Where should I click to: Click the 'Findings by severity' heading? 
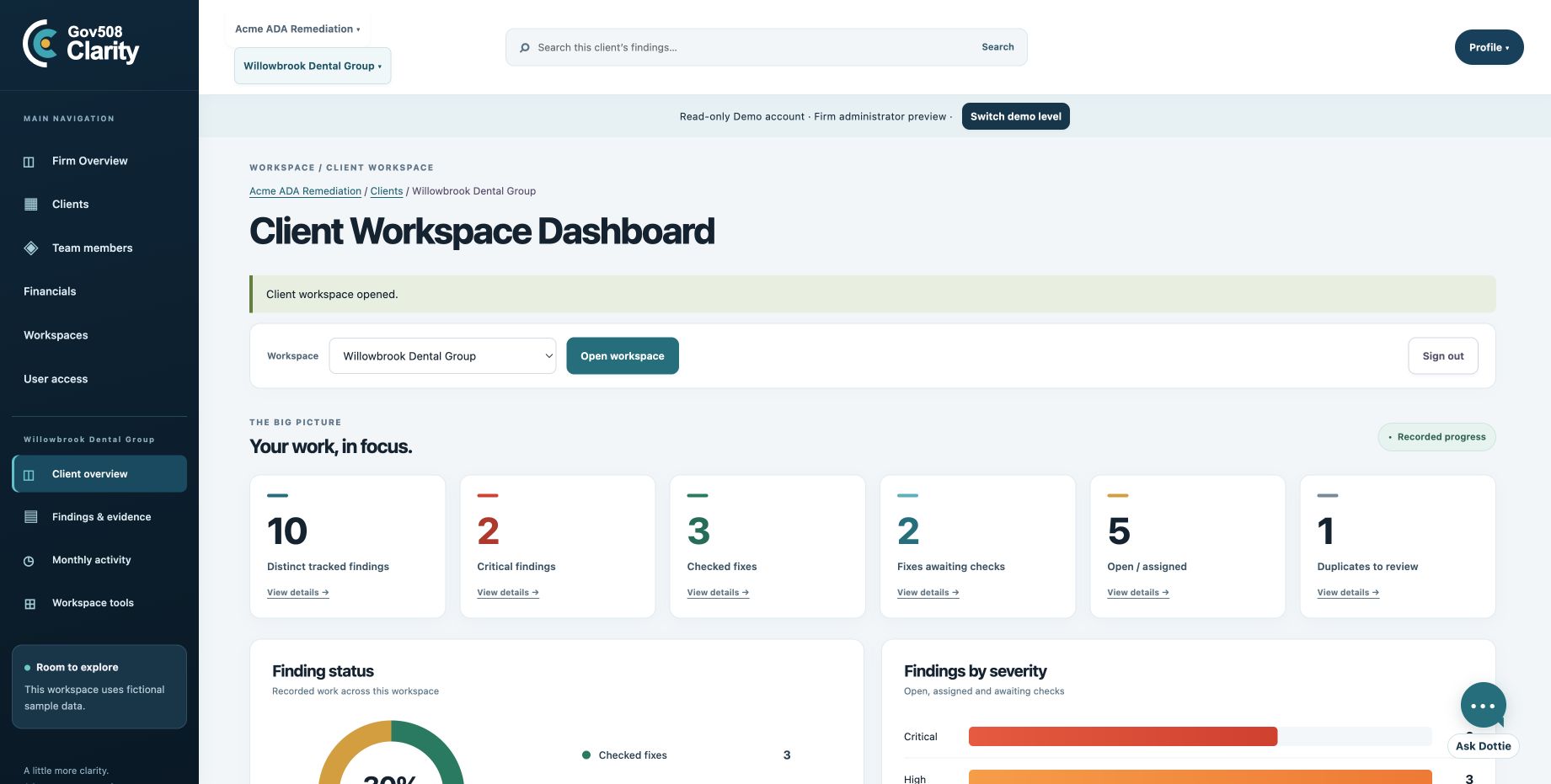(x=975, y=671)
